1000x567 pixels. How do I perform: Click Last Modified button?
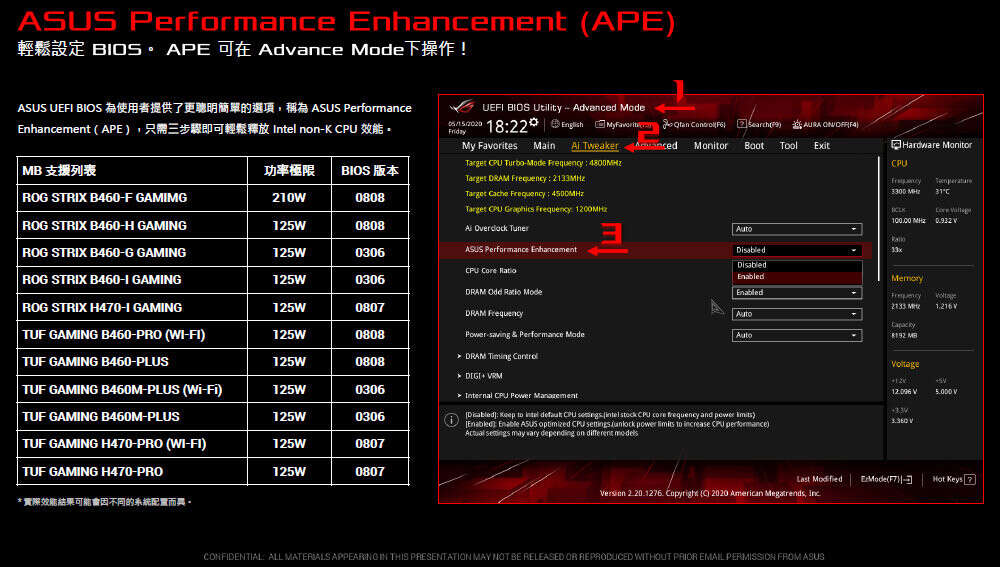[x=819, y=480]
